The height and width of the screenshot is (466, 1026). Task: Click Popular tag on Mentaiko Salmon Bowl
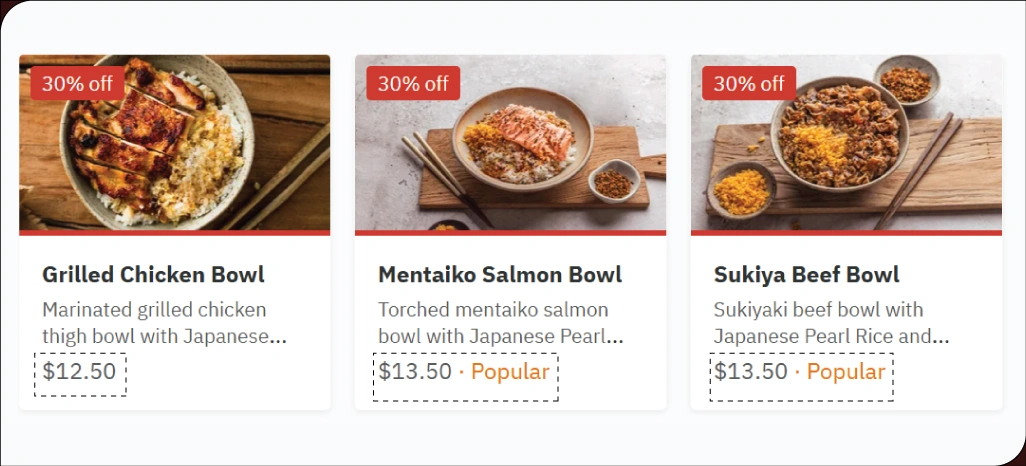(x=510, y=372)
